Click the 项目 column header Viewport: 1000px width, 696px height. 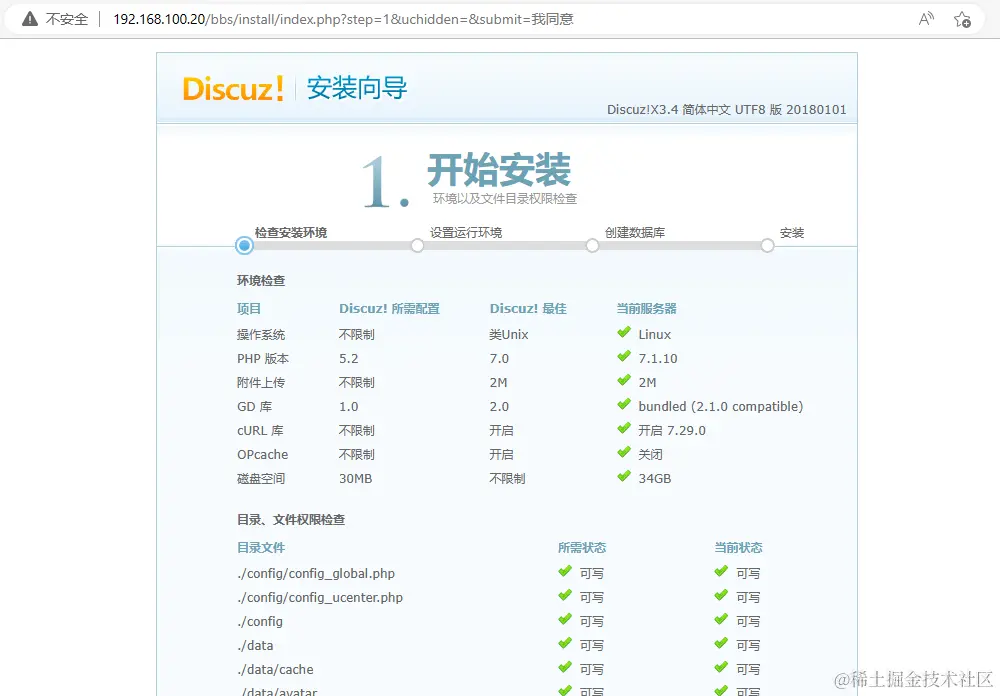point(249,309)
